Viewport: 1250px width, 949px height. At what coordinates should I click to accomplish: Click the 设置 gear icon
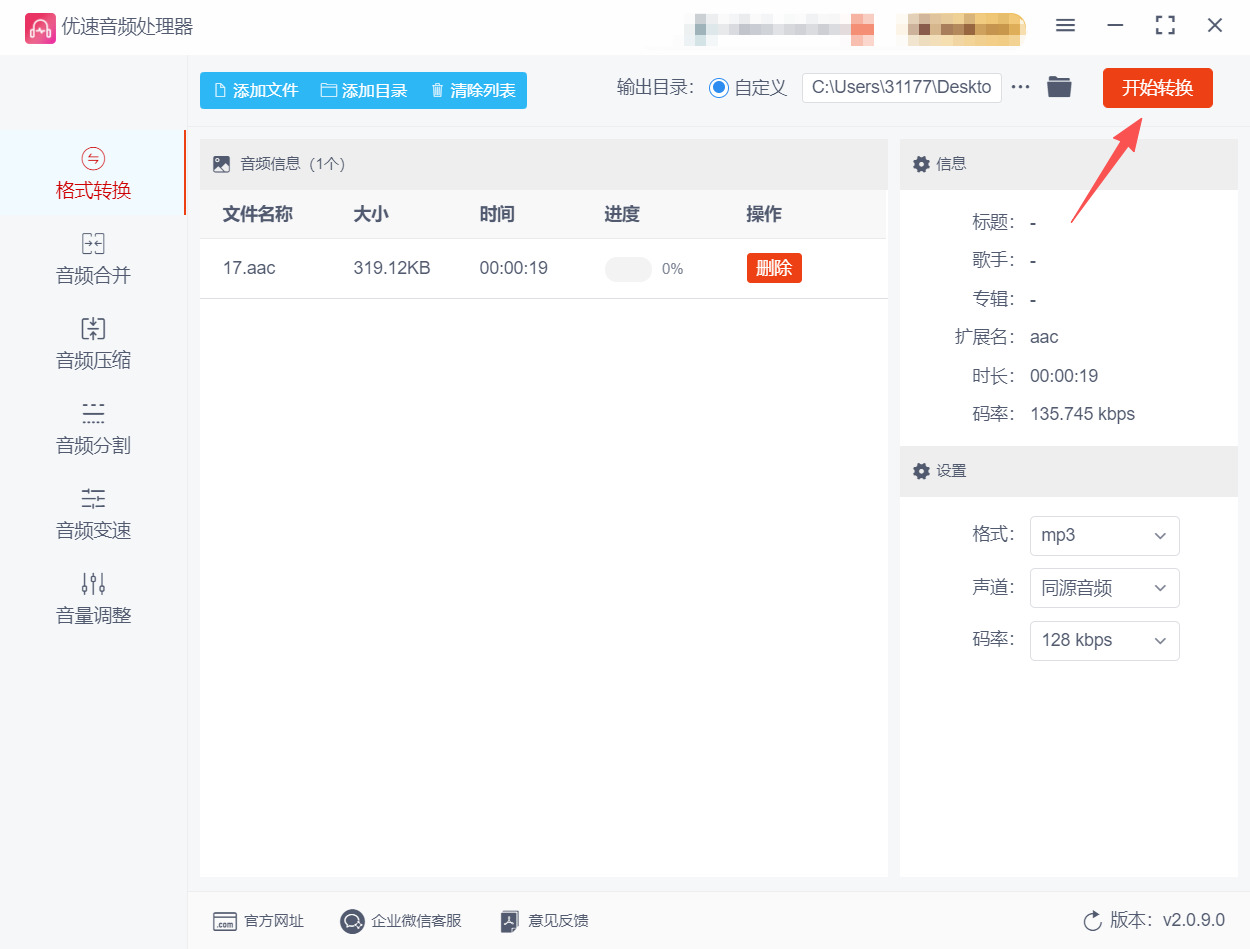tap(921, 471)
